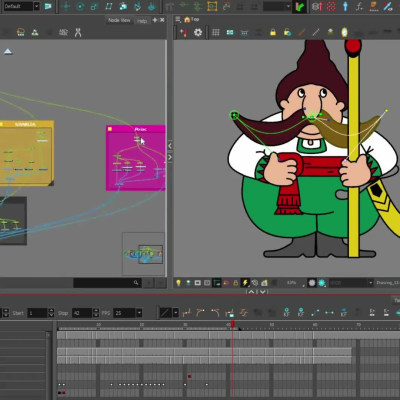Click the function curve fx icon
The image size is (400, 400).
[359, 6]
